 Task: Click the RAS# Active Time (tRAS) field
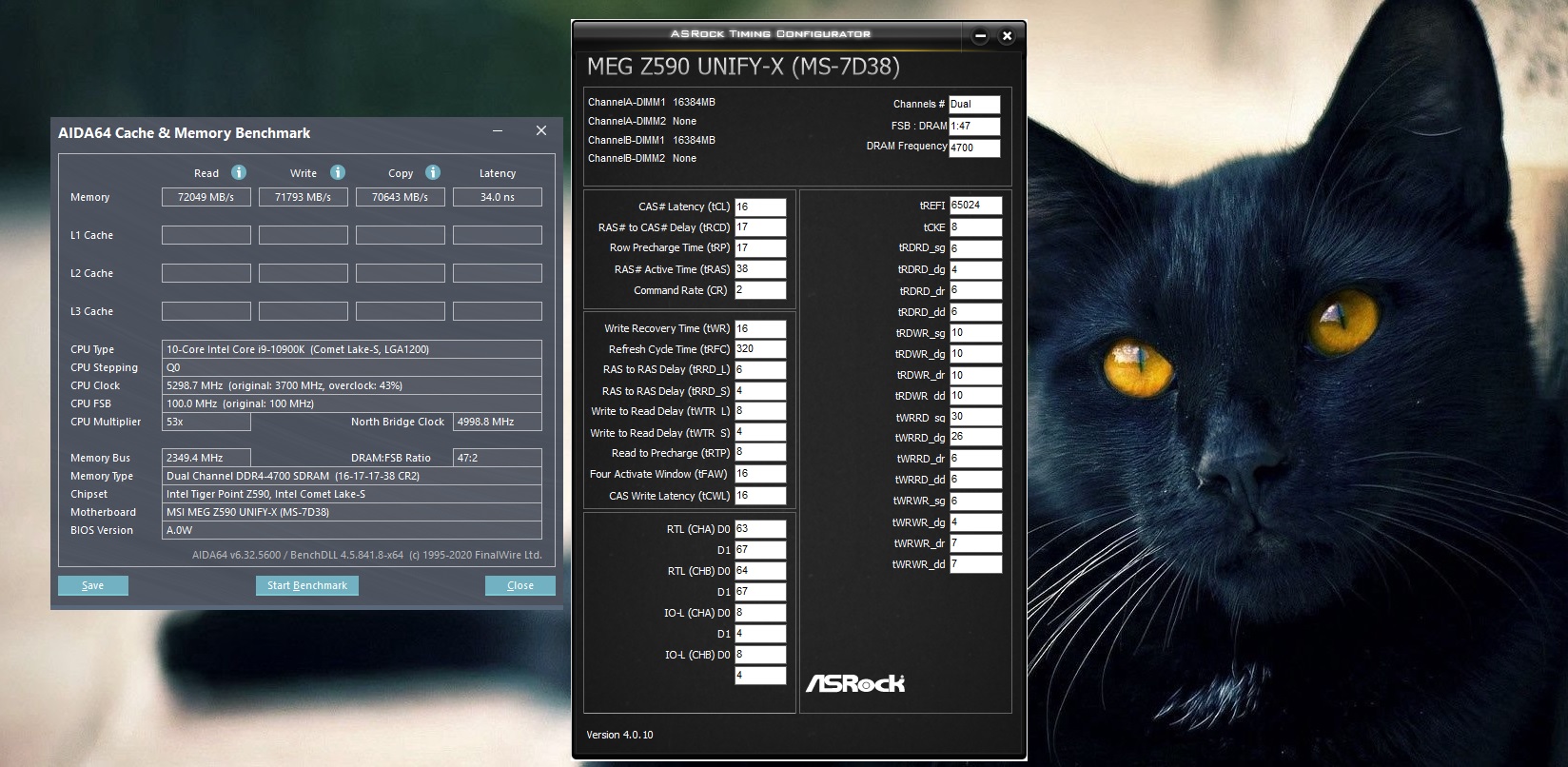tap(760, 269)
